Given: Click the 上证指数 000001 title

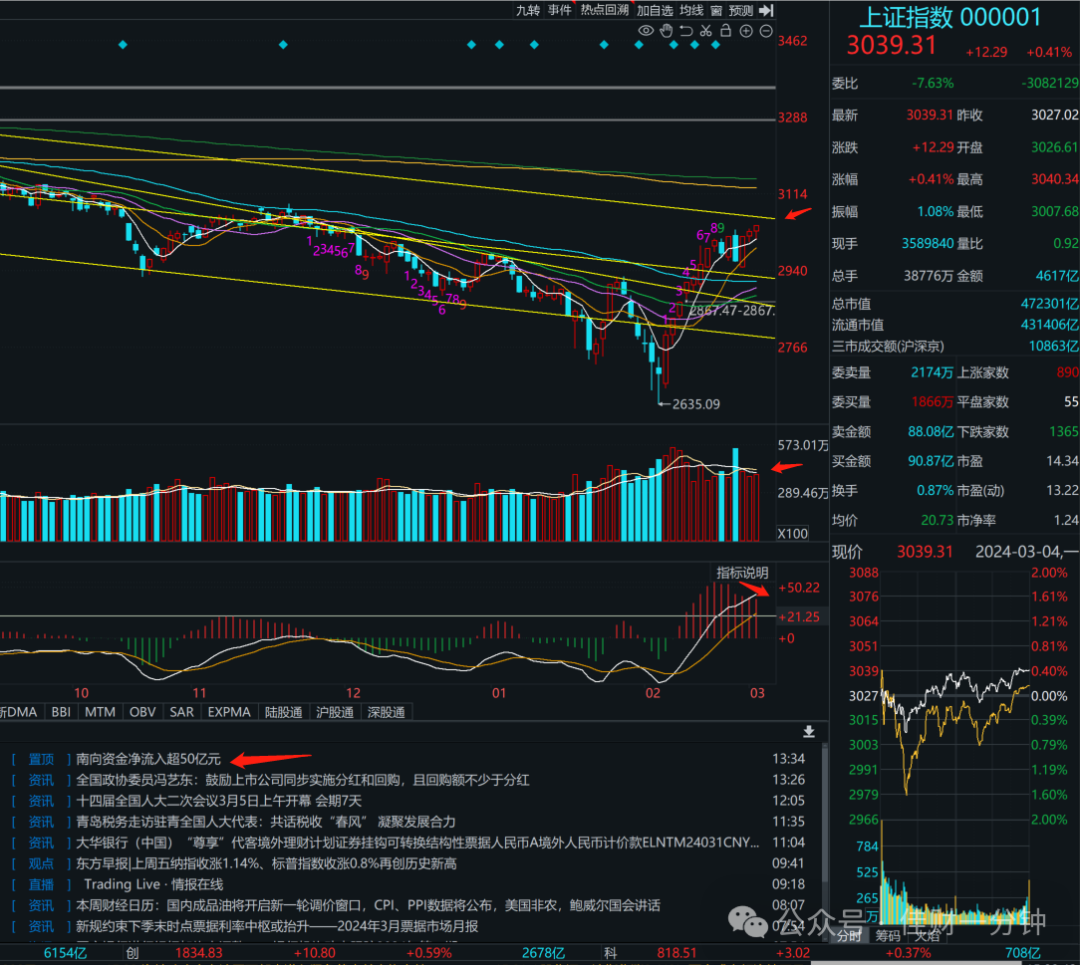Looking at the screenshot, I should click(950, 17).
